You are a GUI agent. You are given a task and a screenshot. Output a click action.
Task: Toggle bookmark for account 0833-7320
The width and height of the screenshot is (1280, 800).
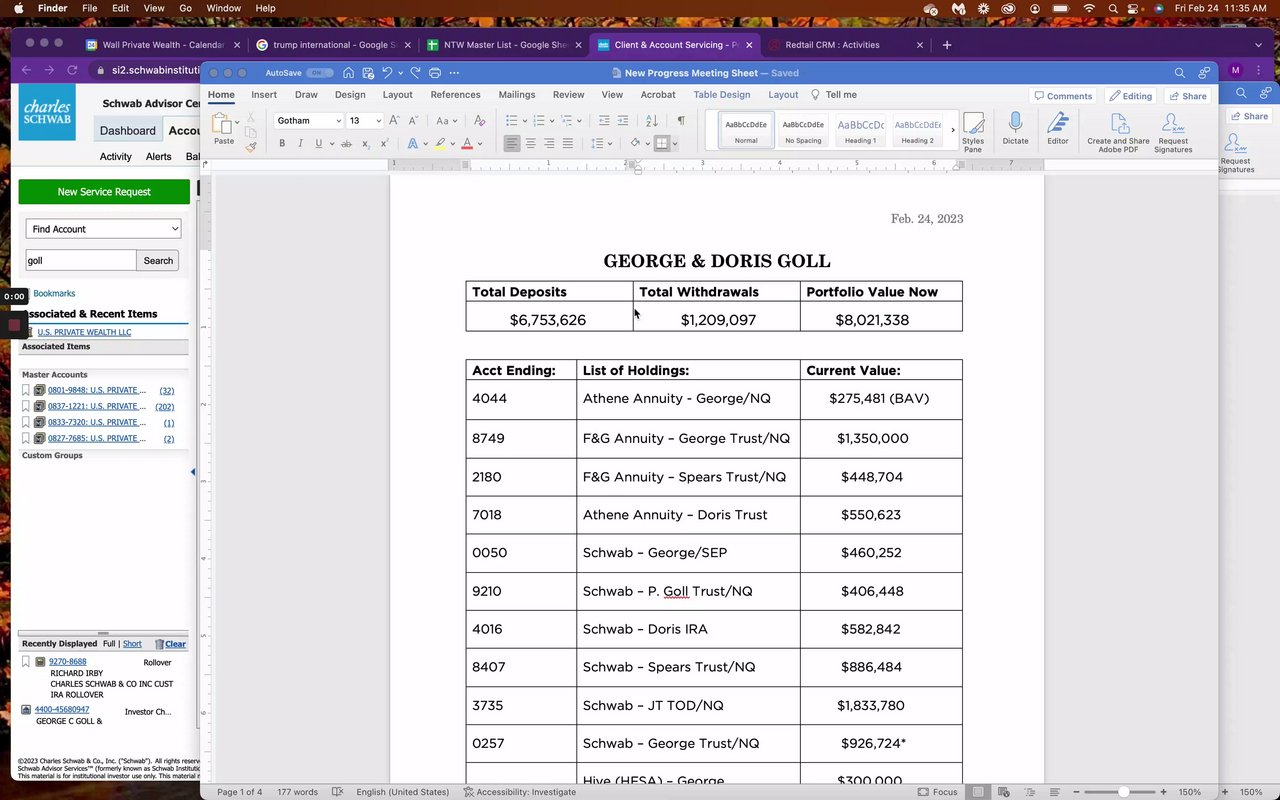(x=26, y=422)
